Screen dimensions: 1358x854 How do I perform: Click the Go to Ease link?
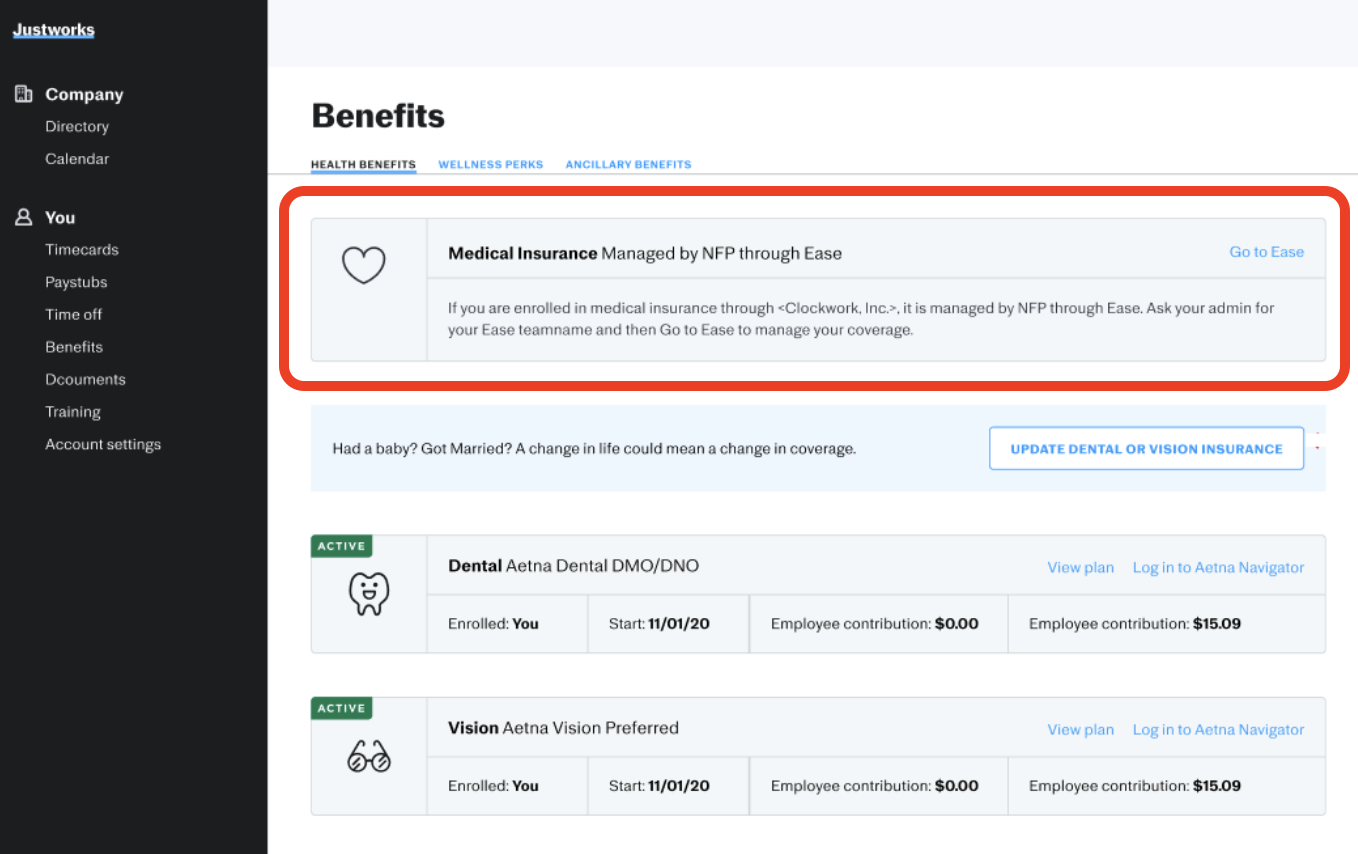point(1266,252)
